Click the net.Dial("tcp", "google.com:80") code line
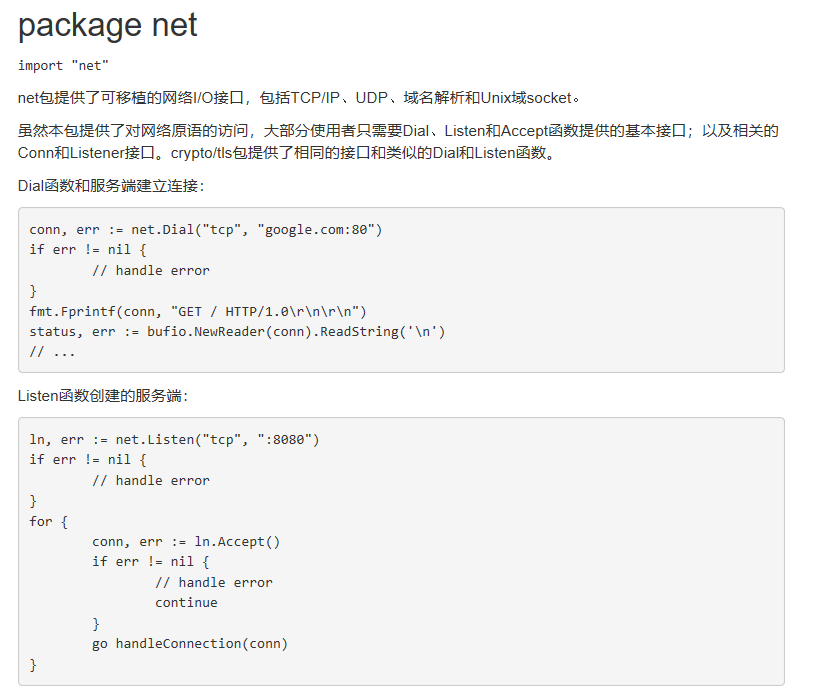820x699 pixels. point(206,230)
